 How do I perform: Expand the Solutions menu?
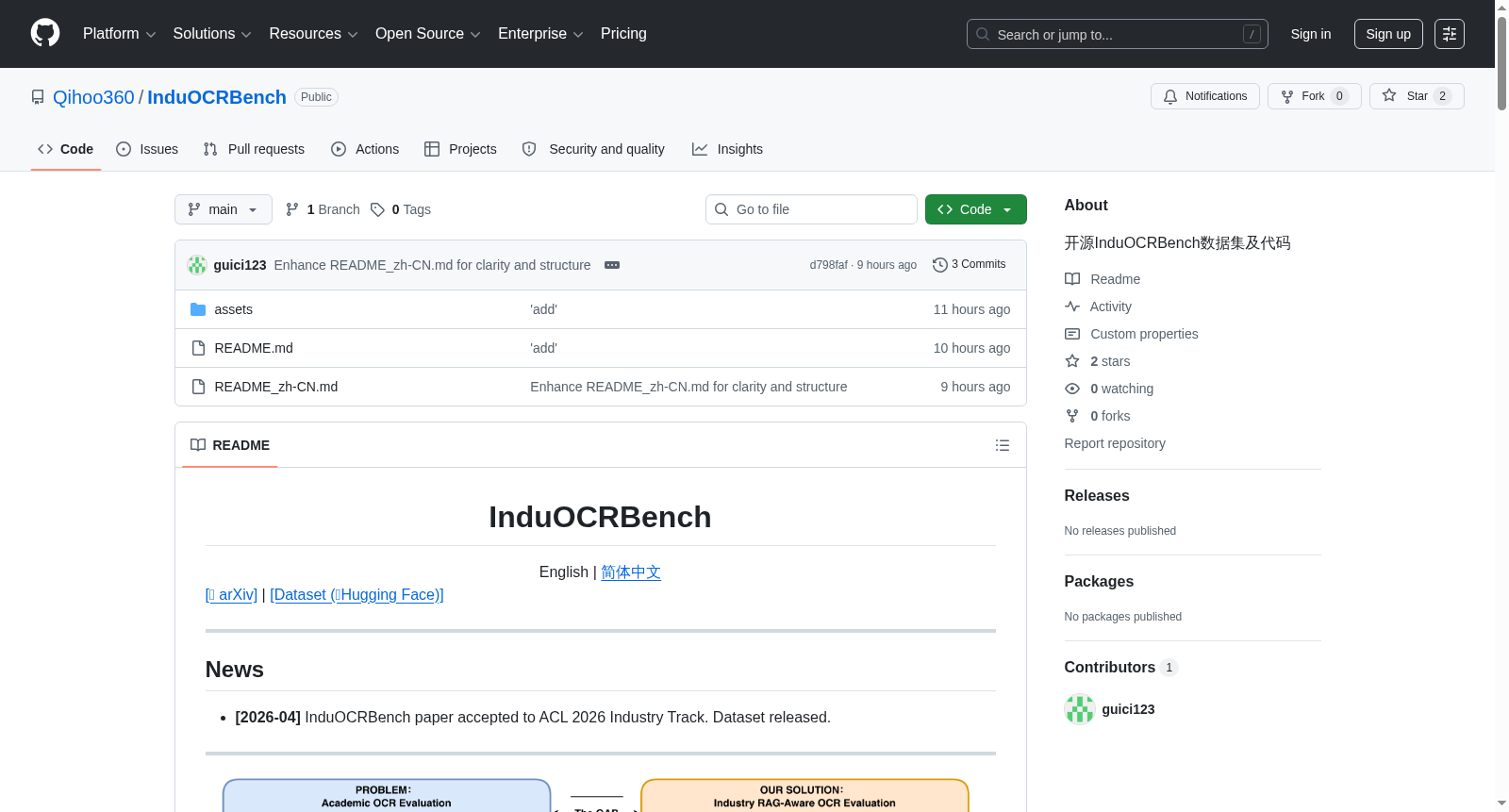click(212, 34)
